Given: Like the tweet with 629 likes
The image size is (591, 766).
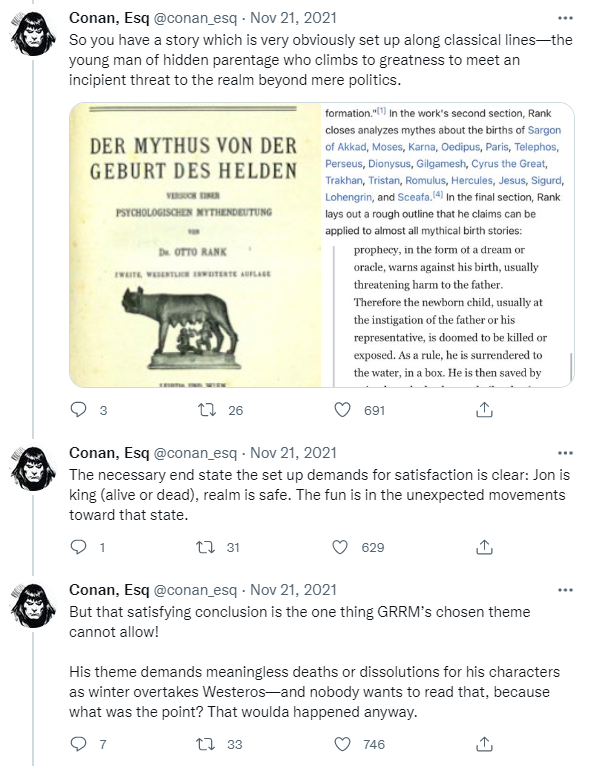Looking at the screenshot, I should pyautogui.click(x=340, y=547).
